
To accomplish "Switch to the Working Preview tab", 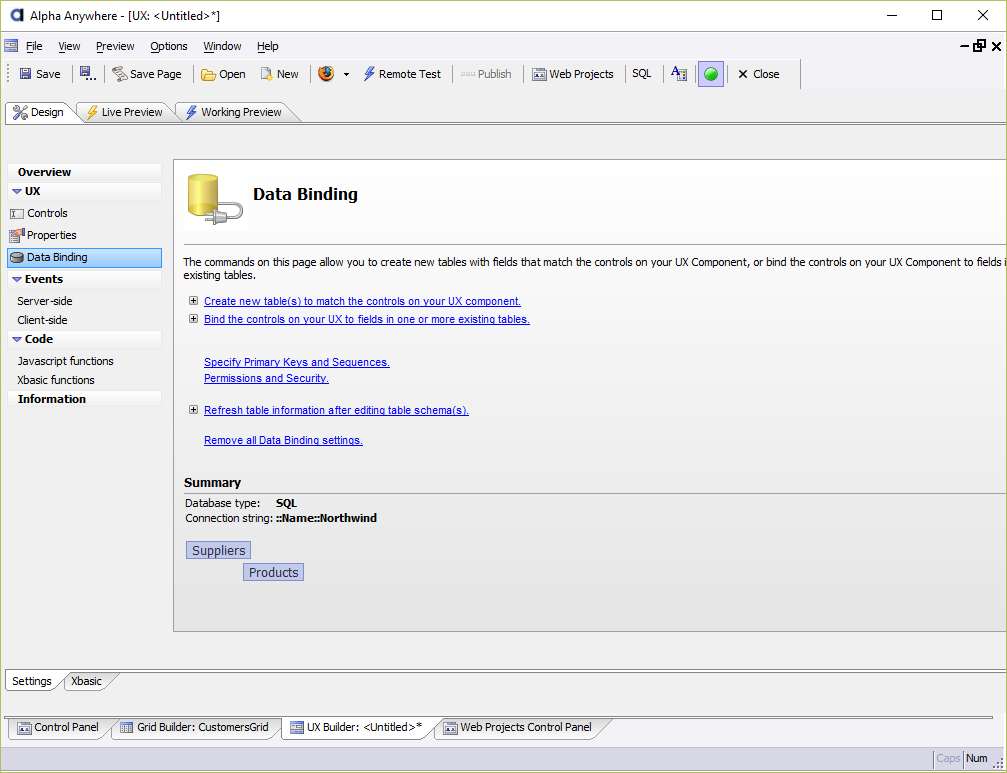I will [234, 112].
